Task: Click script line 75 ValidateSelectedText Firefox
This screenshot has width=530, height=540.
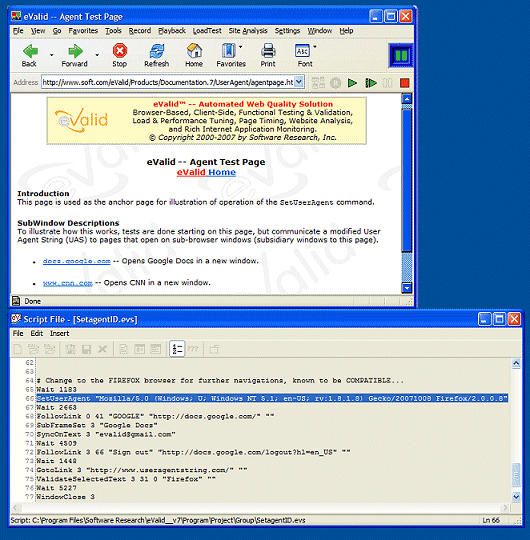Action: tap(126, 479)
